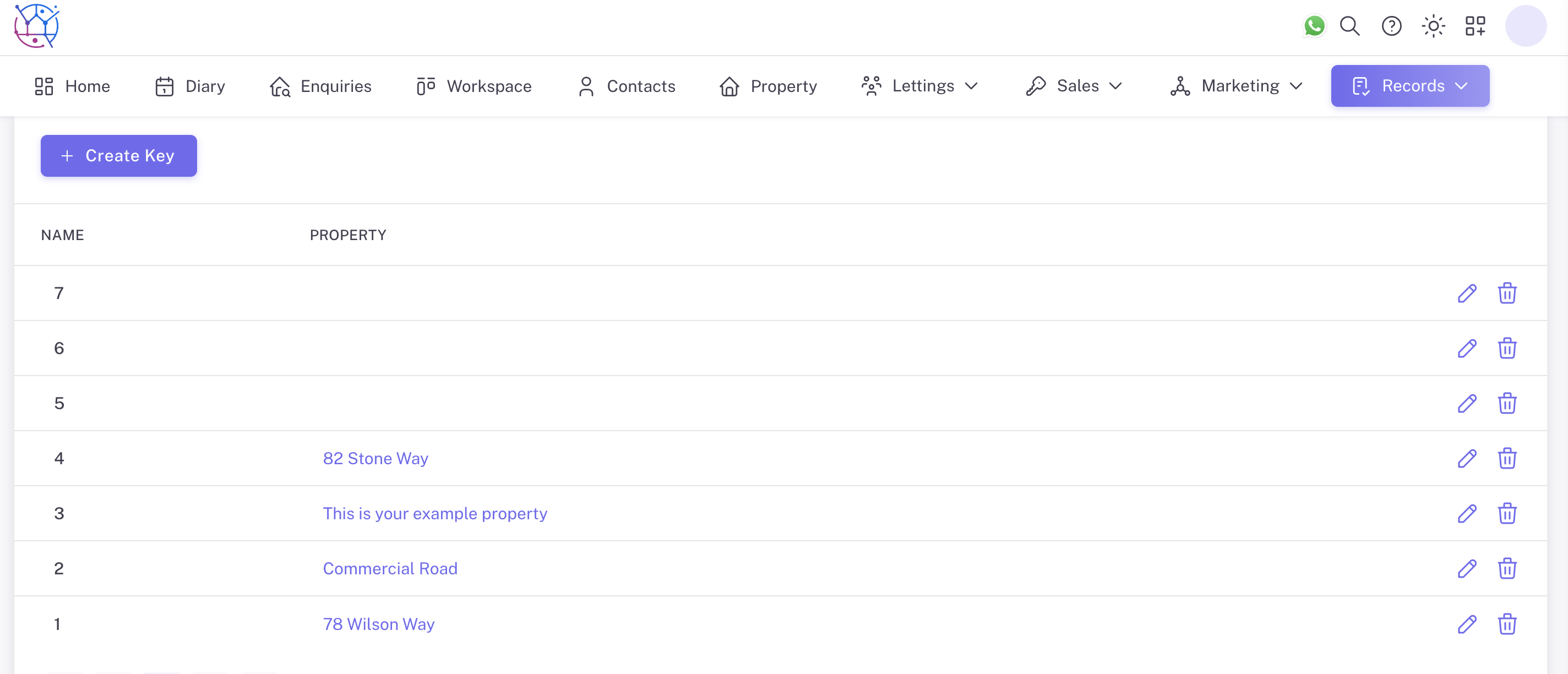Toggle light/dark theme mode
Screen dimensions: 1568x674
(x=1434, y=26)
